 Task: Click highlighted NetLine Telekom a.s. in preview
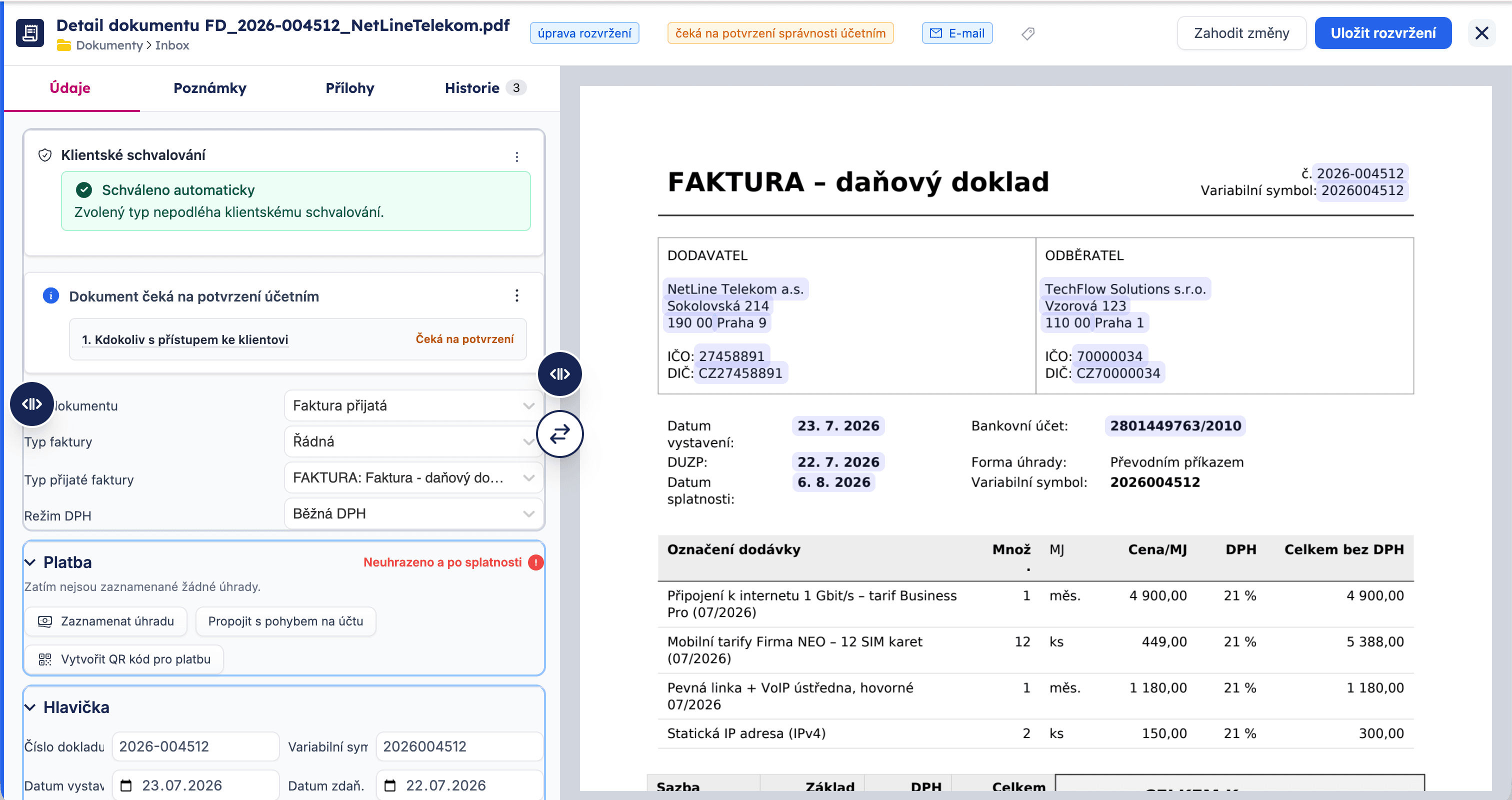[x=735, y=289]
